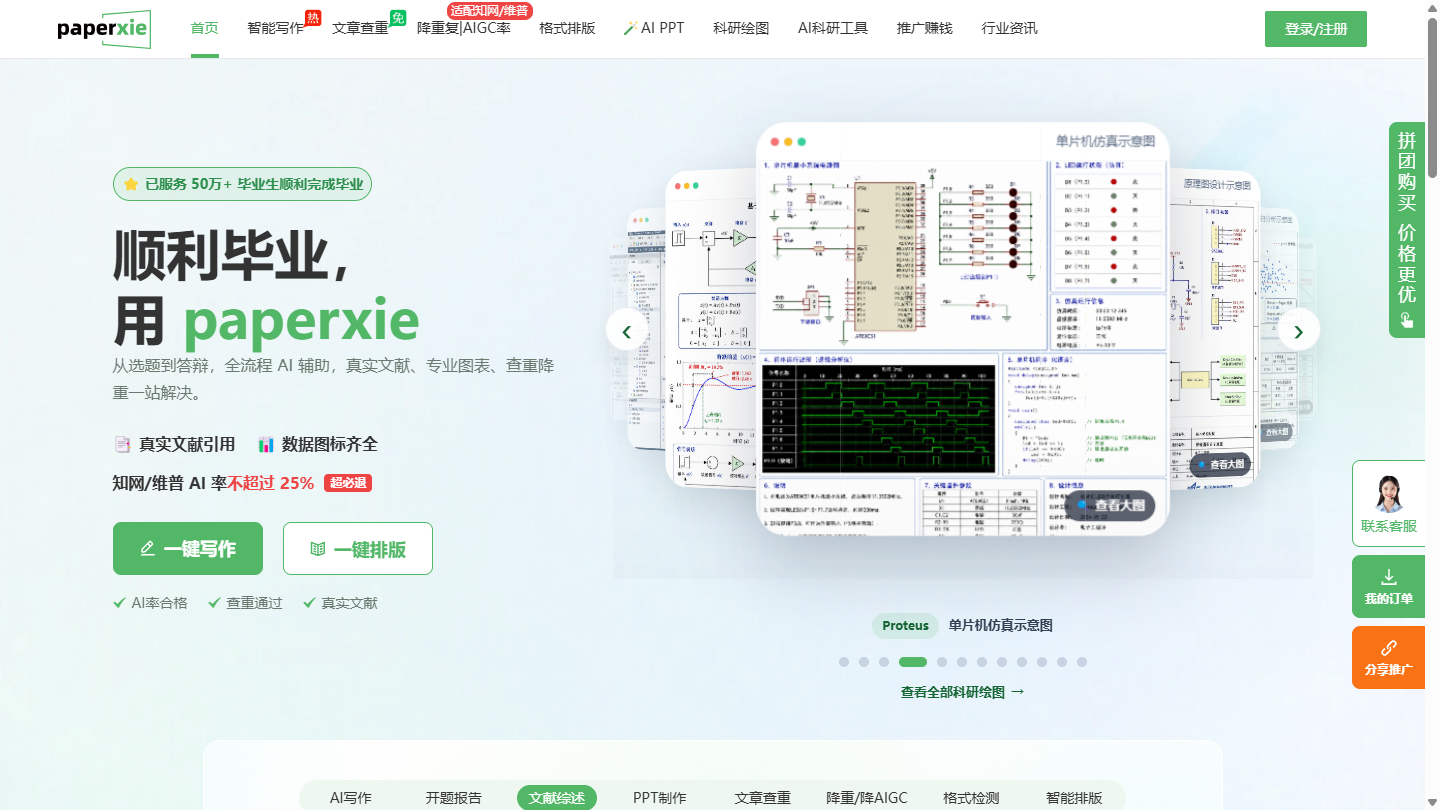Select the last carousel dot indicator
This screenshot has height=810, width=1440.
pos(1082,662)
